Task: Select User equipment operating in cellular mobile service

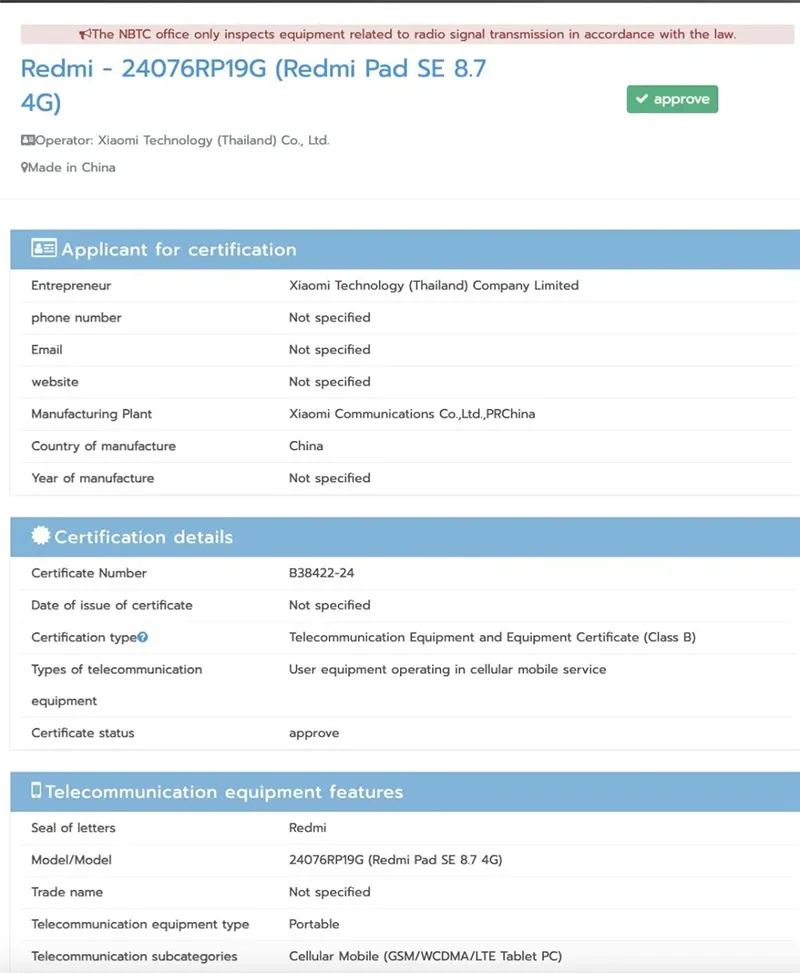Action: coord(447,670)
